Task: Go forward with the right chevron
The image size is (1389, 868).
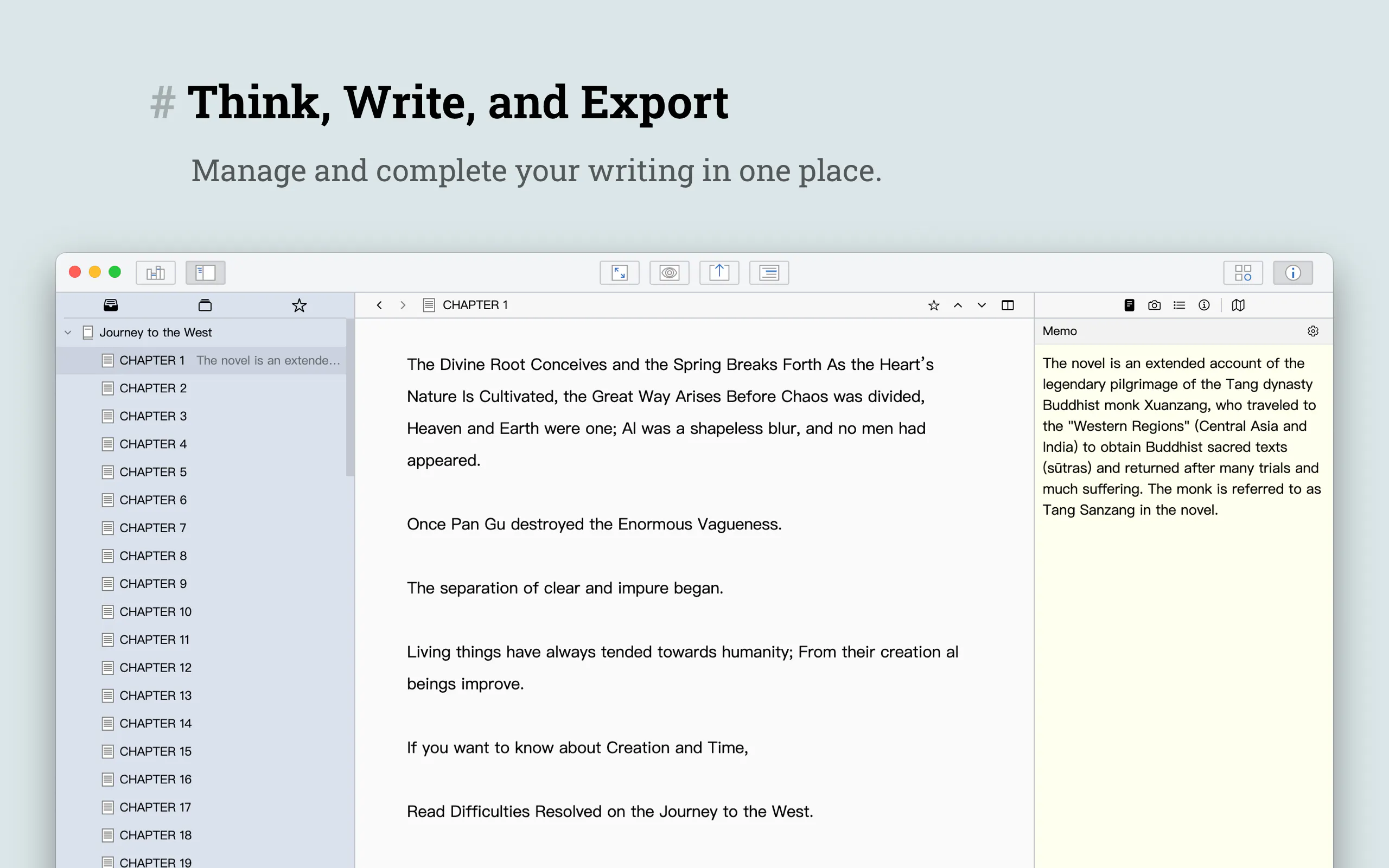Action: 403,305
